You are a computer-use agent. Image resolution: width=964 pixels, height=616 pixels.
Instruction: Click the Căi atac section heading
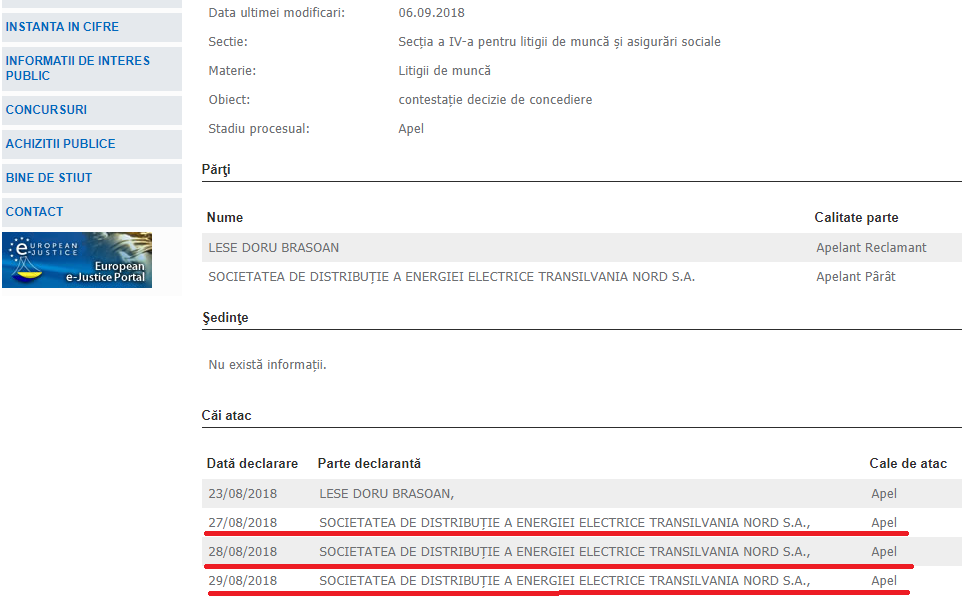(x=226, y=415)
